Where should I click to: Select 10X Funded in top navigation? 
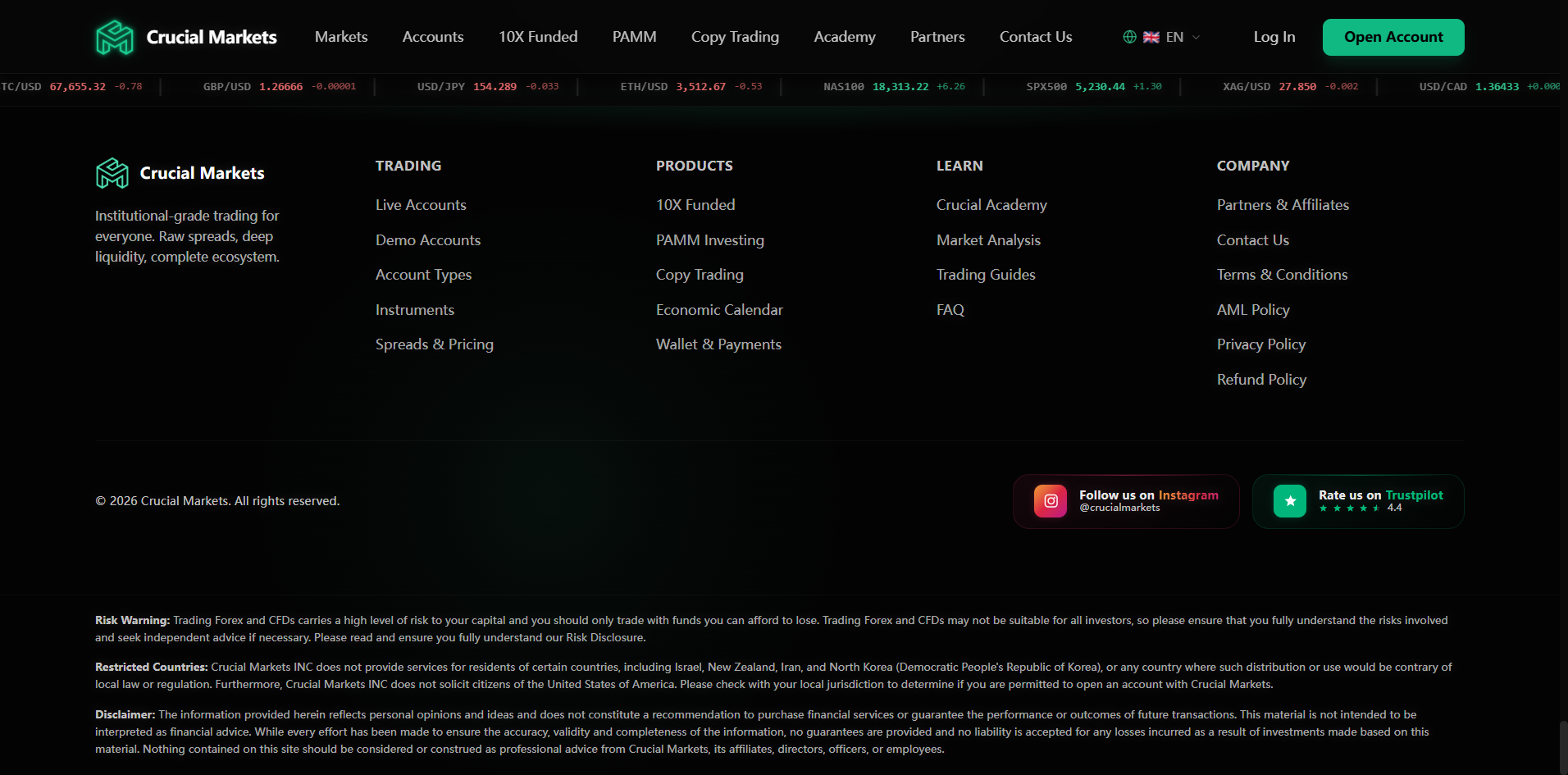538,37
